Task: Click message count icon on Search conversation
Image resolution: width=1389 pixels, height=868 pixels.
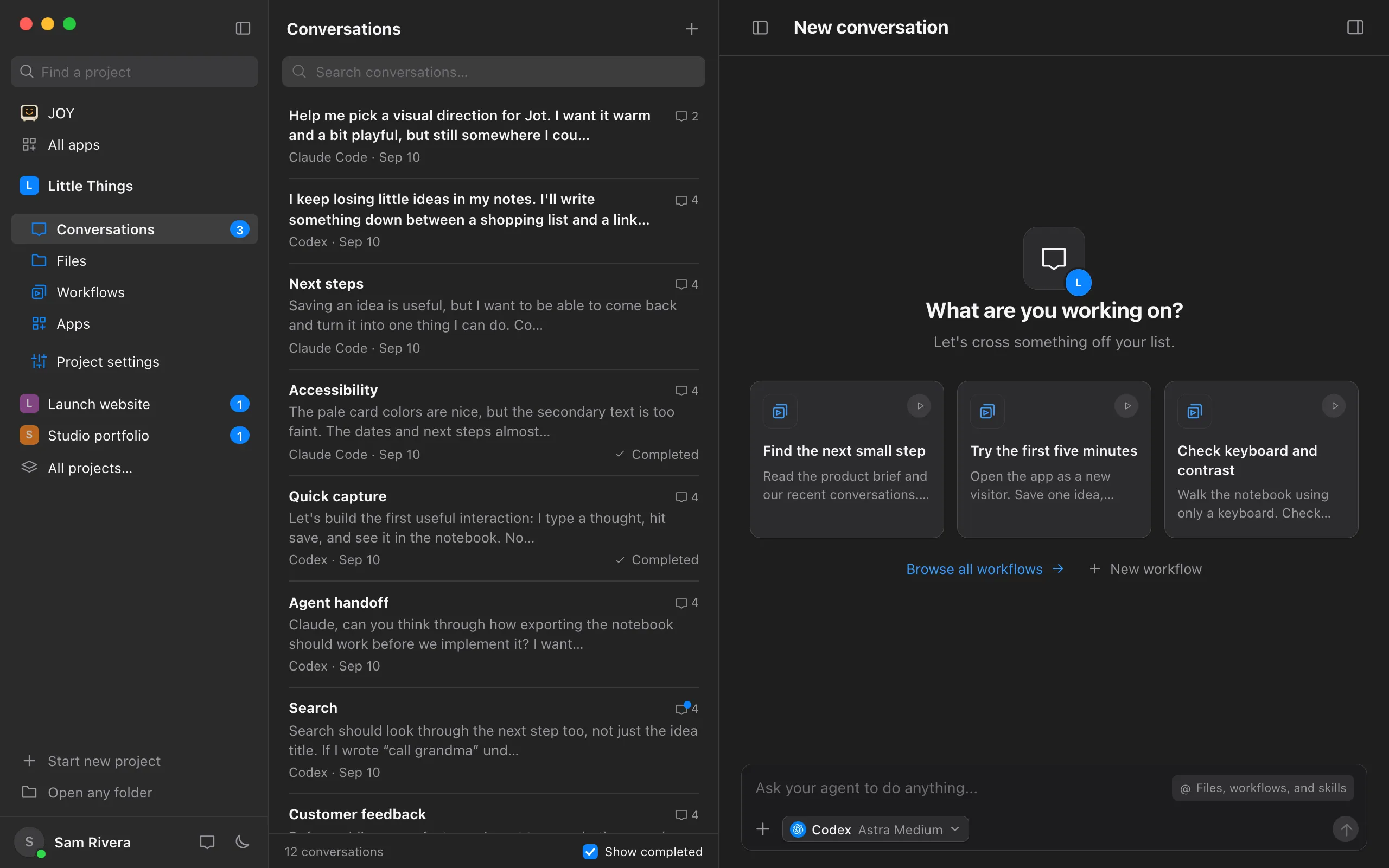Action: point(686,709)
